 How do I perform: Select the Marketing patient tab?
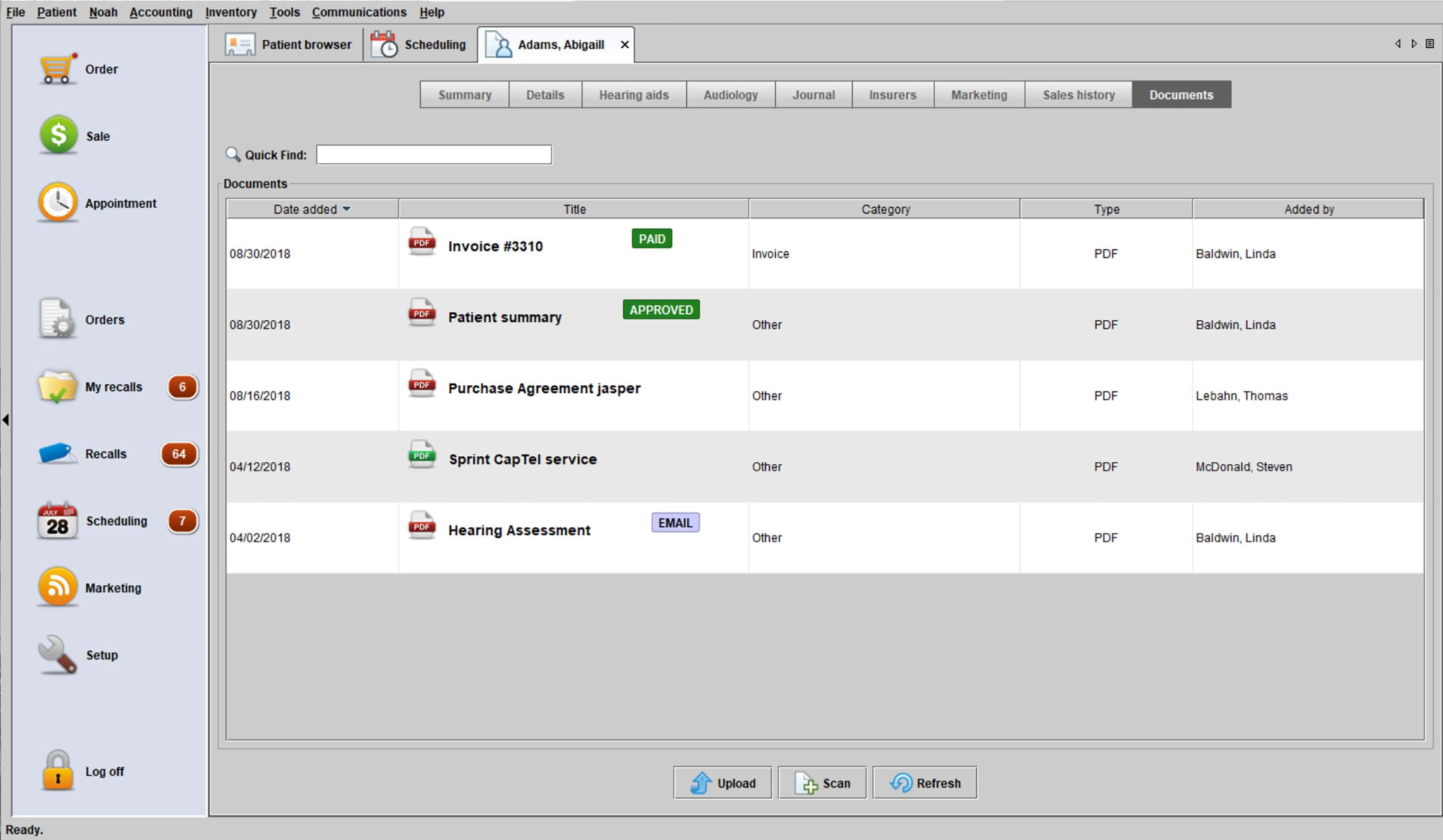[979, 95]
